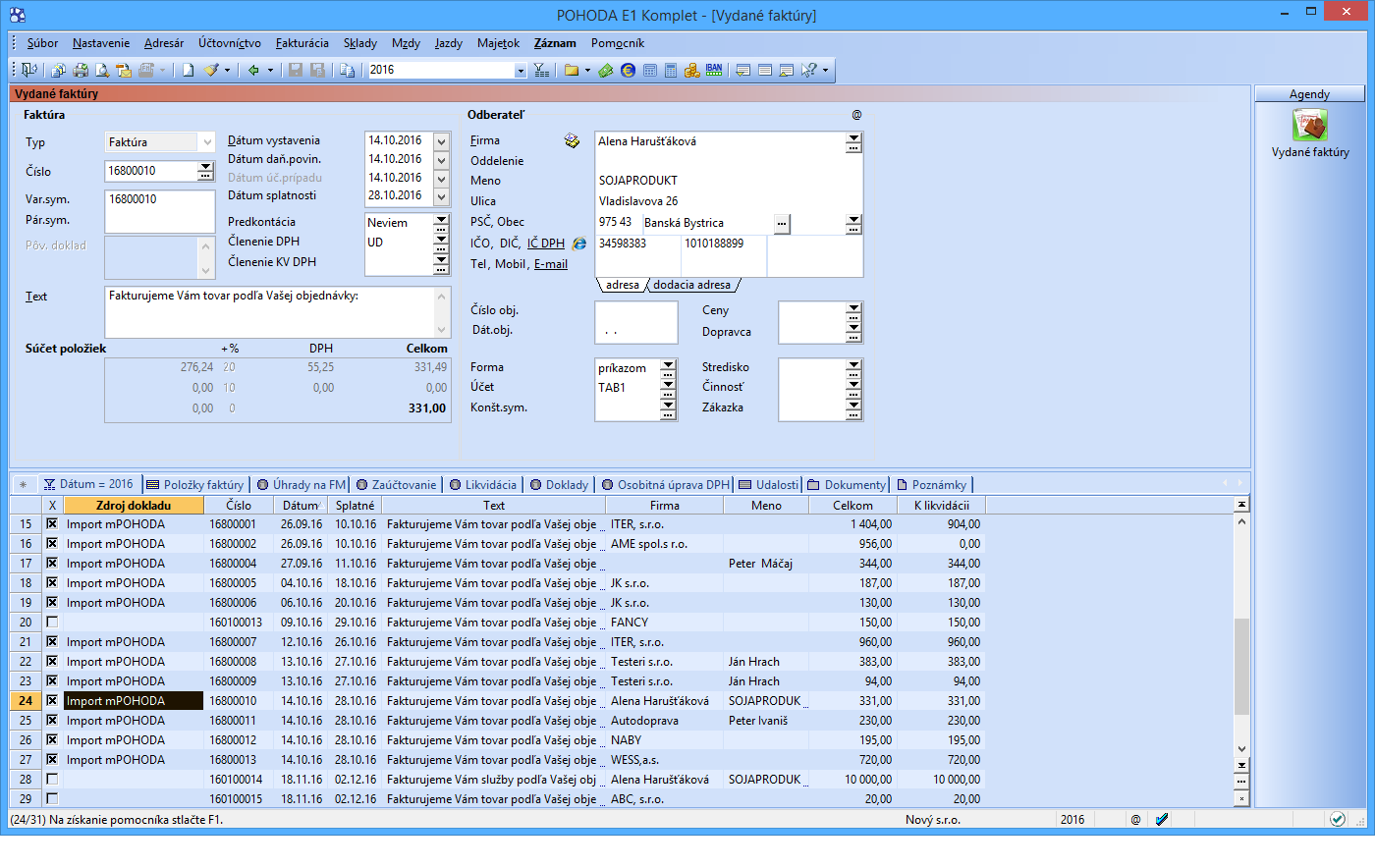1375x868 pixels.
Task: Check the box in row 28 invoice 160100014
Action: pos(52,780)
